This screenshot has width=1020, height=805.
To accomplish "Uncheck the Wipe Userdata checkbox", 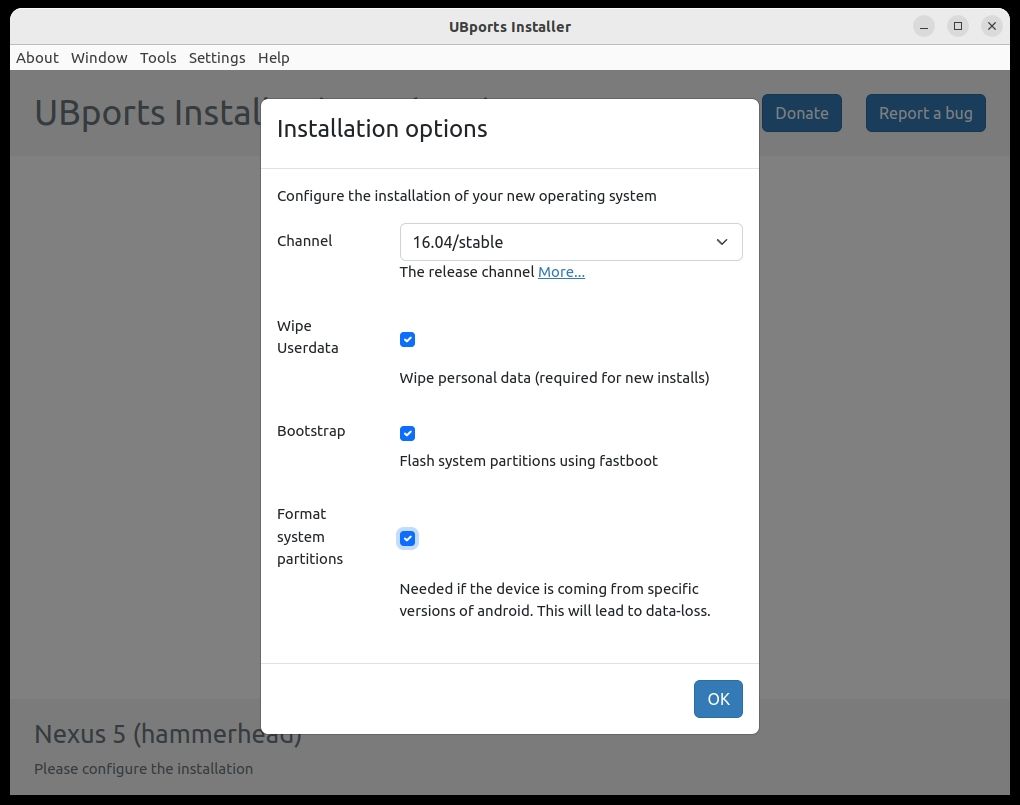I will coord(407,340).
